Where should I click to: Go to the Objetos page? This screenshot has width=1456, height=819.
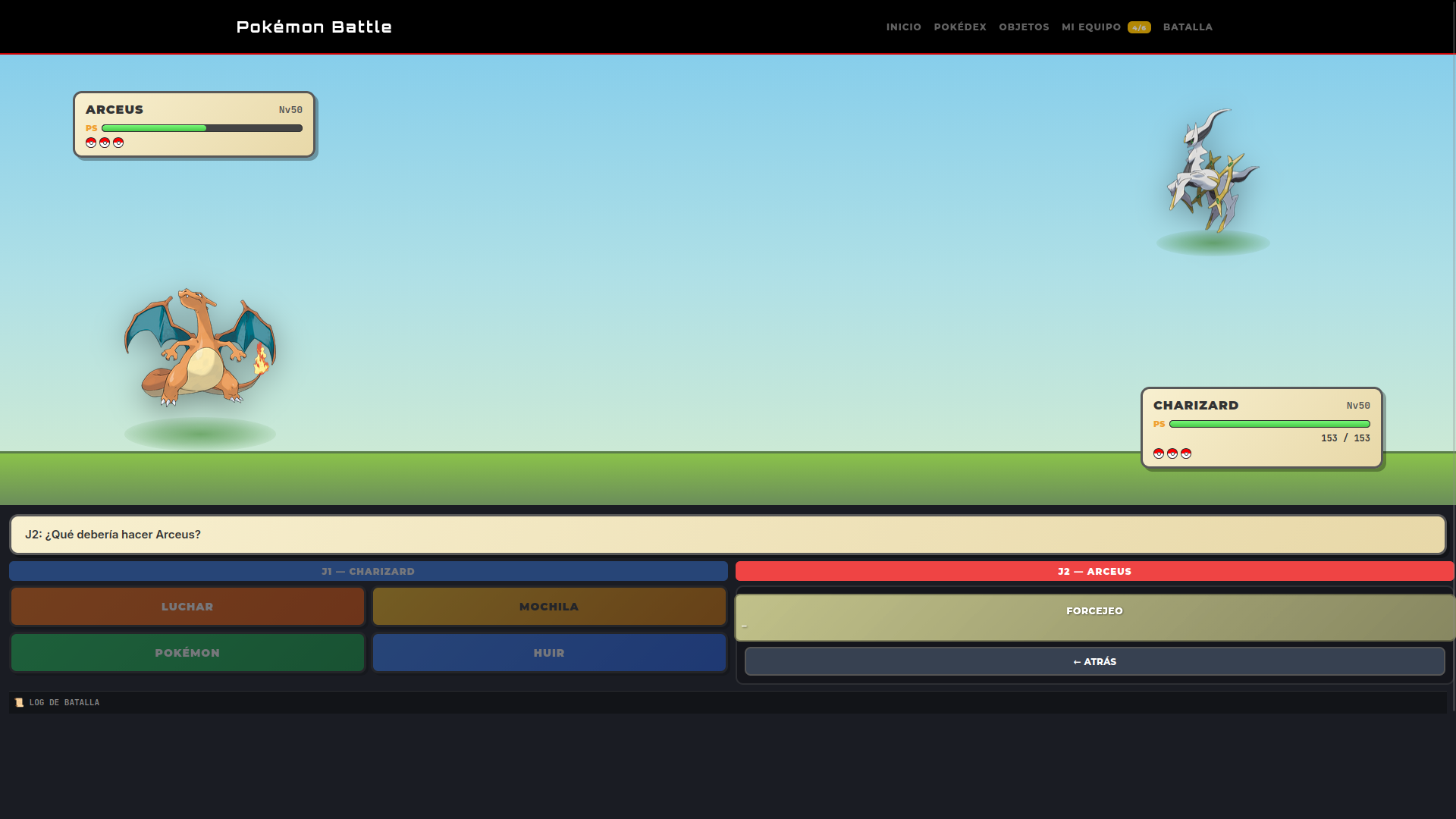[1024, 27]
